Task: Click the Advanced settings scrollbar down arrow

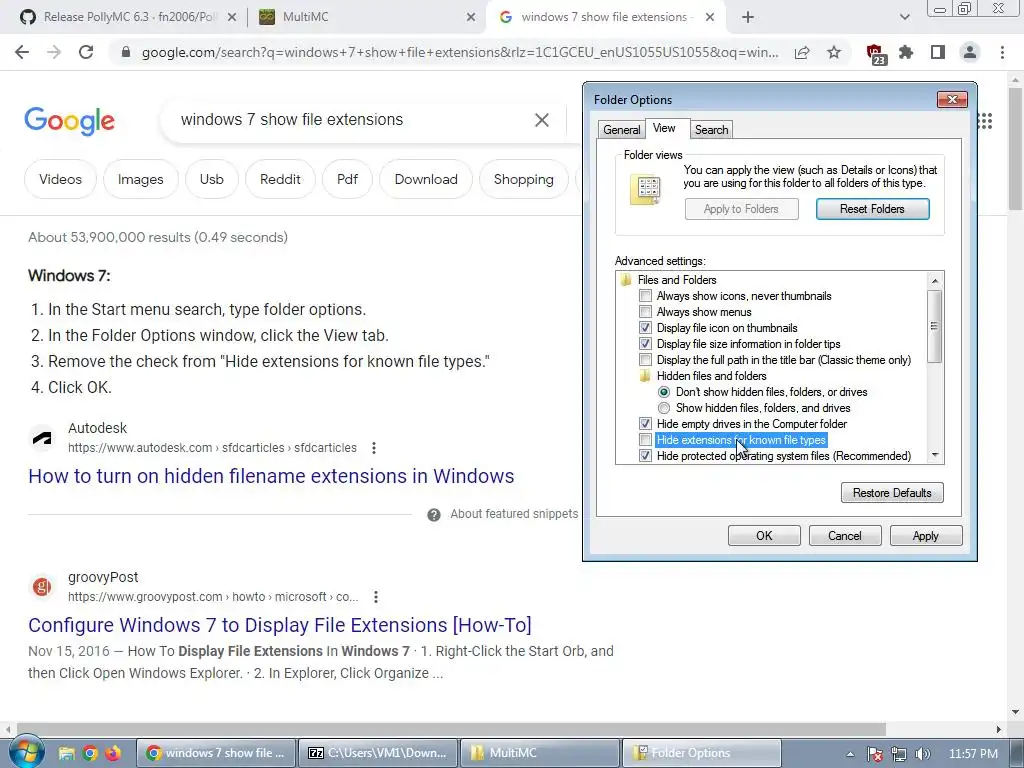Action: click(x=935, y=455)
